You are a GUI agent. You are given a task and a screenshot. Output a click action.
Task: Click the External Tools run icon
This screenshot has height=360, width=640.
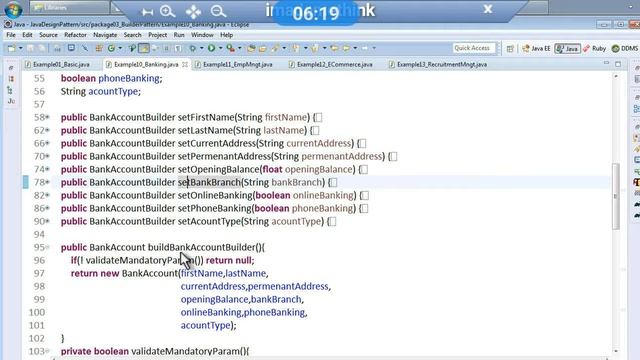coord(231,48)
